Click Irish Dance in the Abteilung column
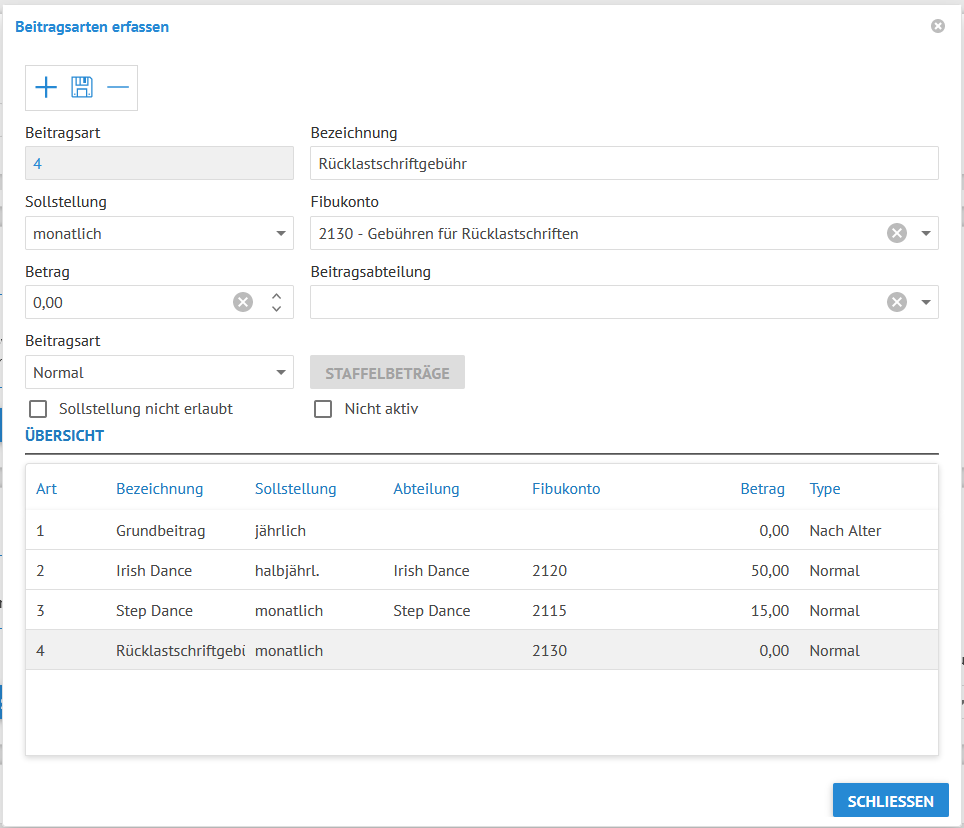 click(431, 570)
